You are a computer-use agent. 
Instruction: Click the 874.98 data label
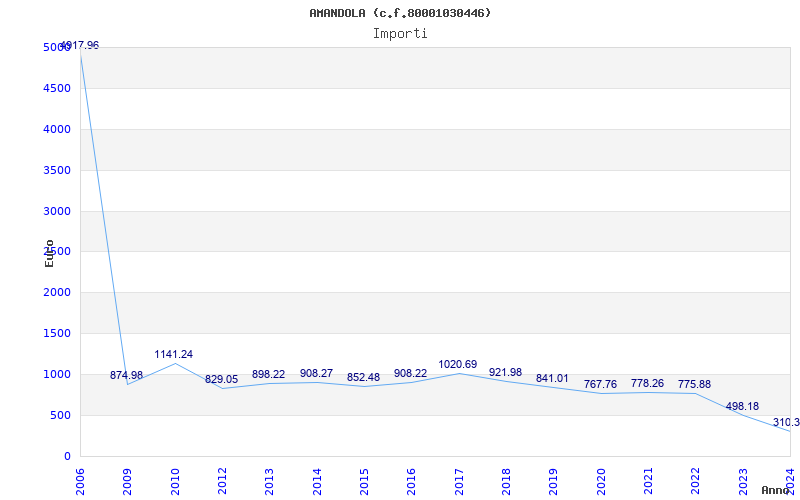pos(127,376)
